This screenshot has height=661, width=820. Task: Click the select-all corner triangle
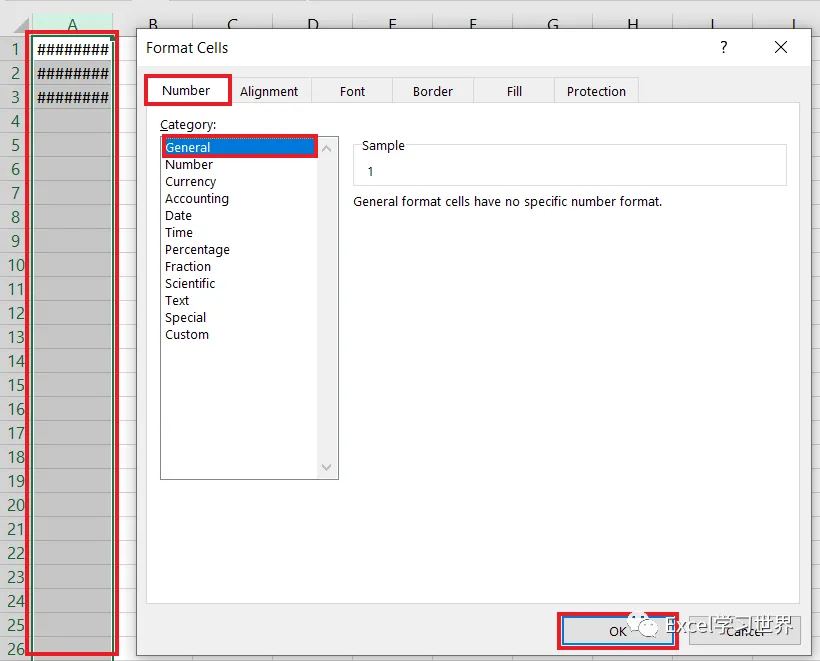tap(20, 26)
